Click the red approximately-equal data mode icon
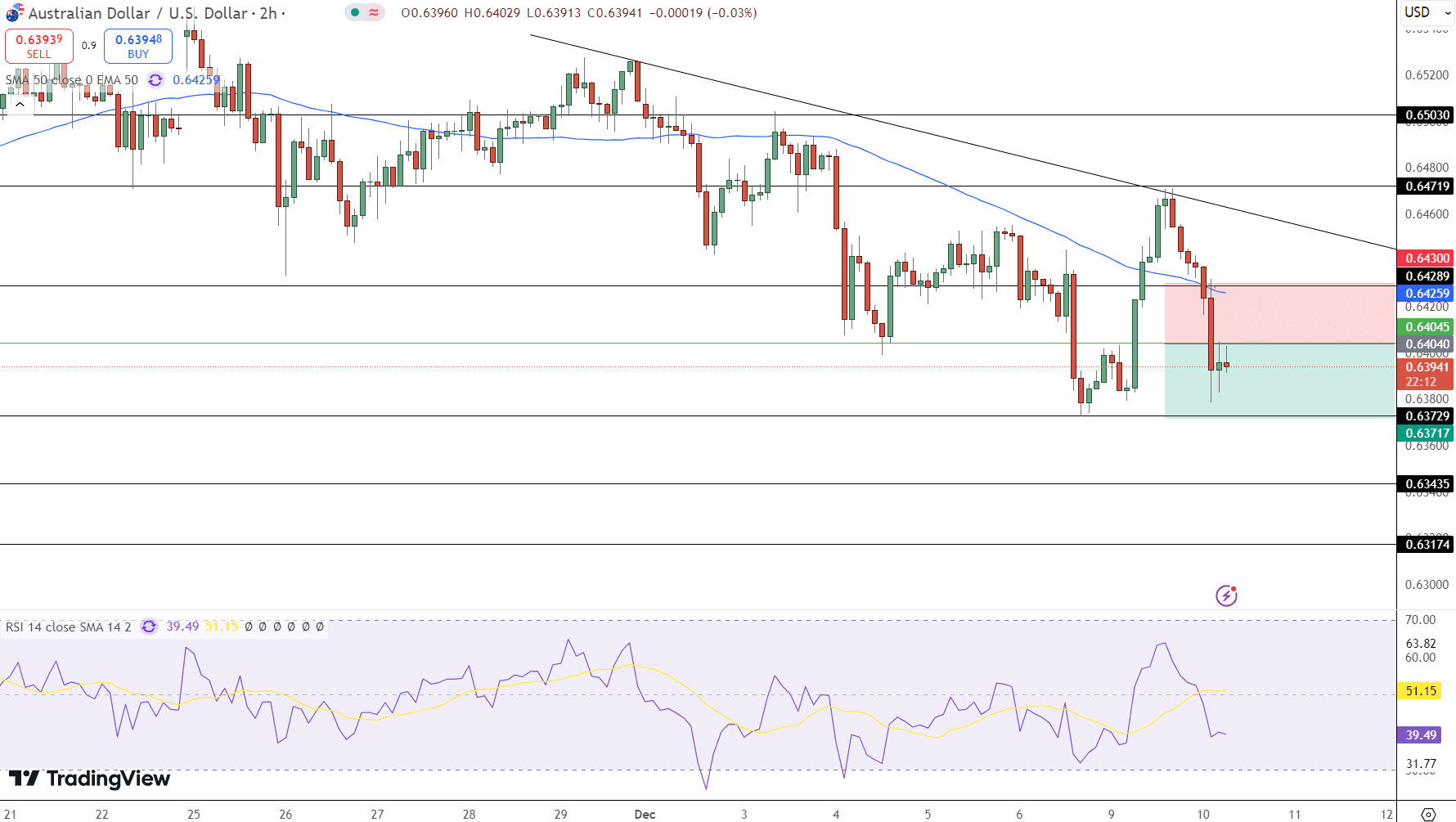 click(374, 12)
